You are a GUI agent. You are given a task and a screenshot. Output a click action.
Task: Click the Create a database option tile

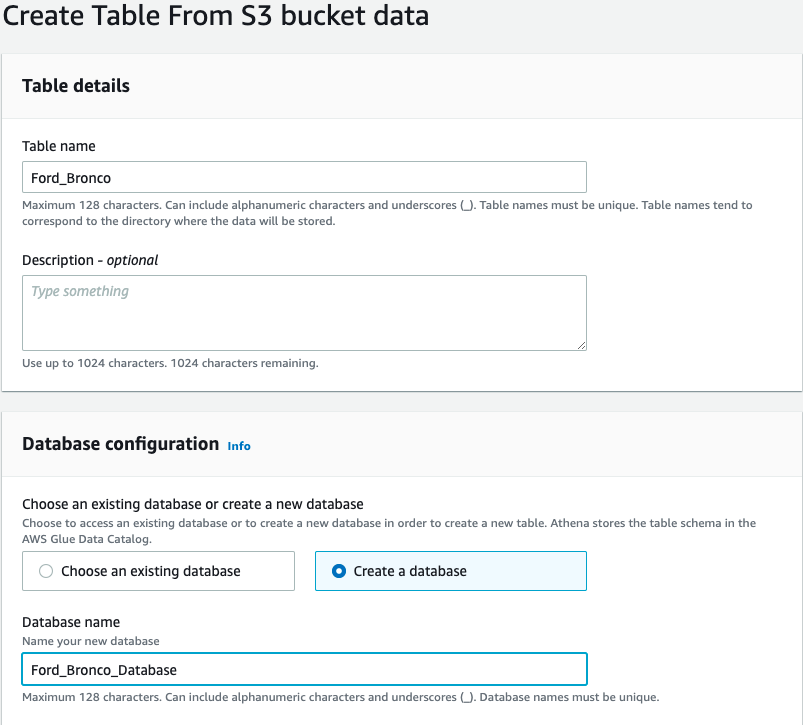click(x=450, y=571)
